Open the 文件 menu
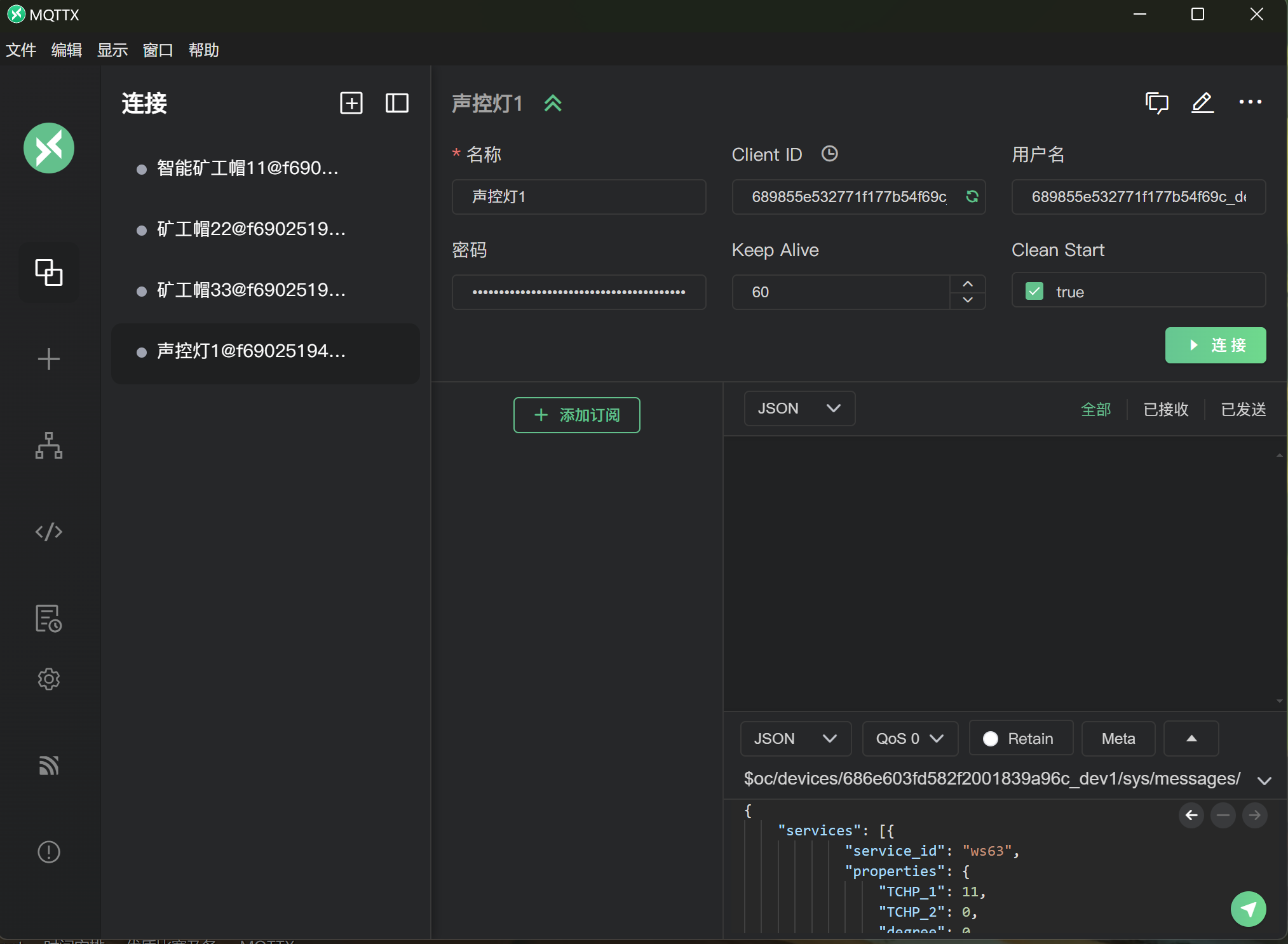This screenshot has height=944, width=1288. (21, 50)
